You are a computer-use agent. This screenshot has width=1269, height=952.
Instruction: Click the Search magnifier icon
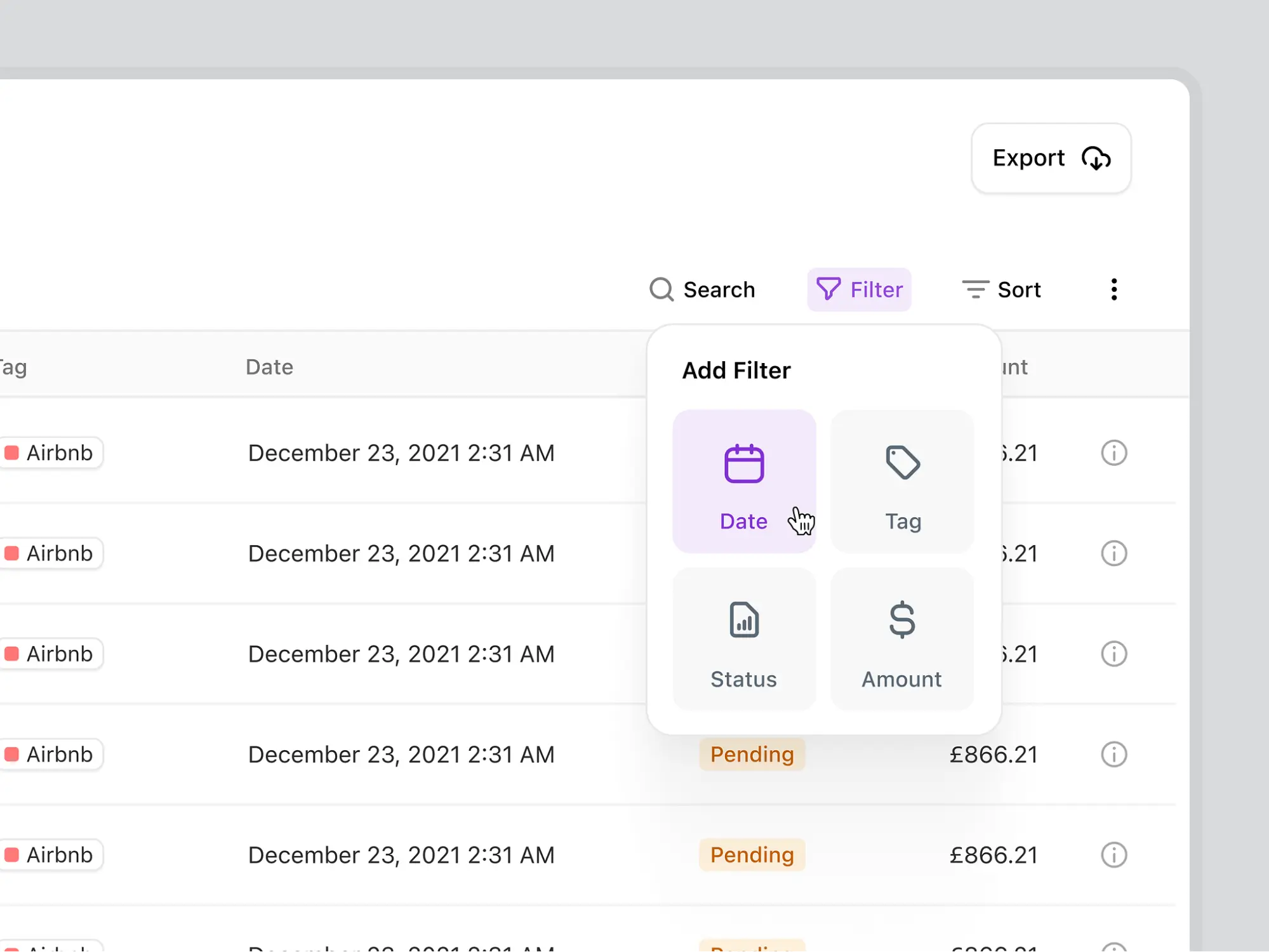[x=661, y=289]
